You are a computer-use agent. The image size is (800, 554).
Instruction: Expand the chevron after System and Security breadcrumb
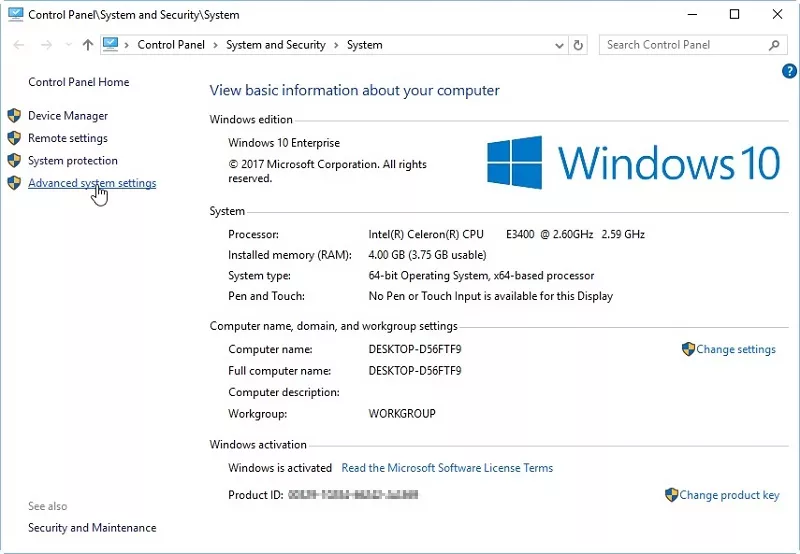336,45
